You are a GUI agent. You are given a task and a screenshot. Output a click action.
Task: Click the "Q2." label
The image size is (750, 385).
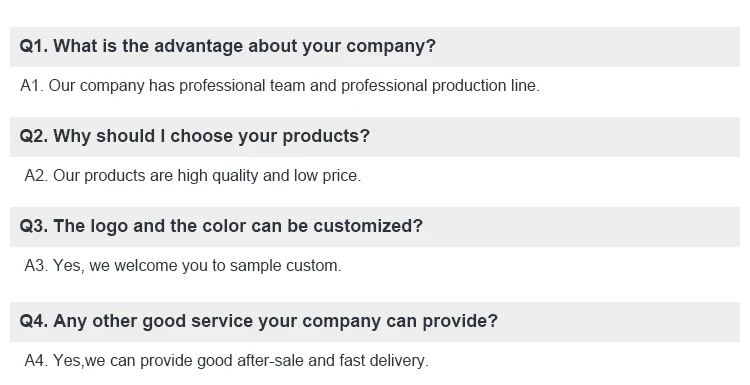[x=33, y=136]
